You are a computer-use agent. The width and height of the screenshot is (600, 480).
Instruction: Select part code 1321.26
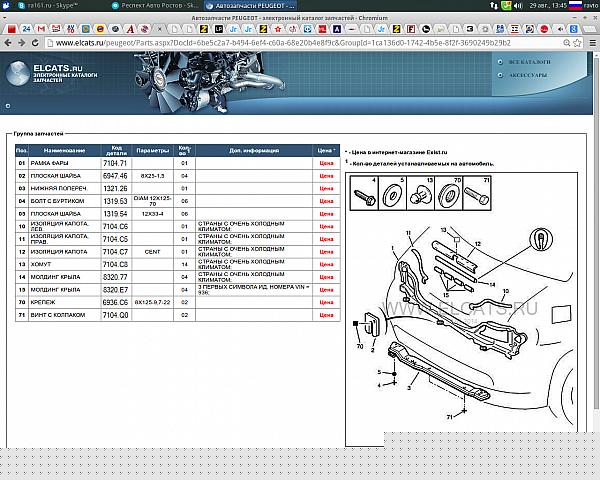click(115, 188)
